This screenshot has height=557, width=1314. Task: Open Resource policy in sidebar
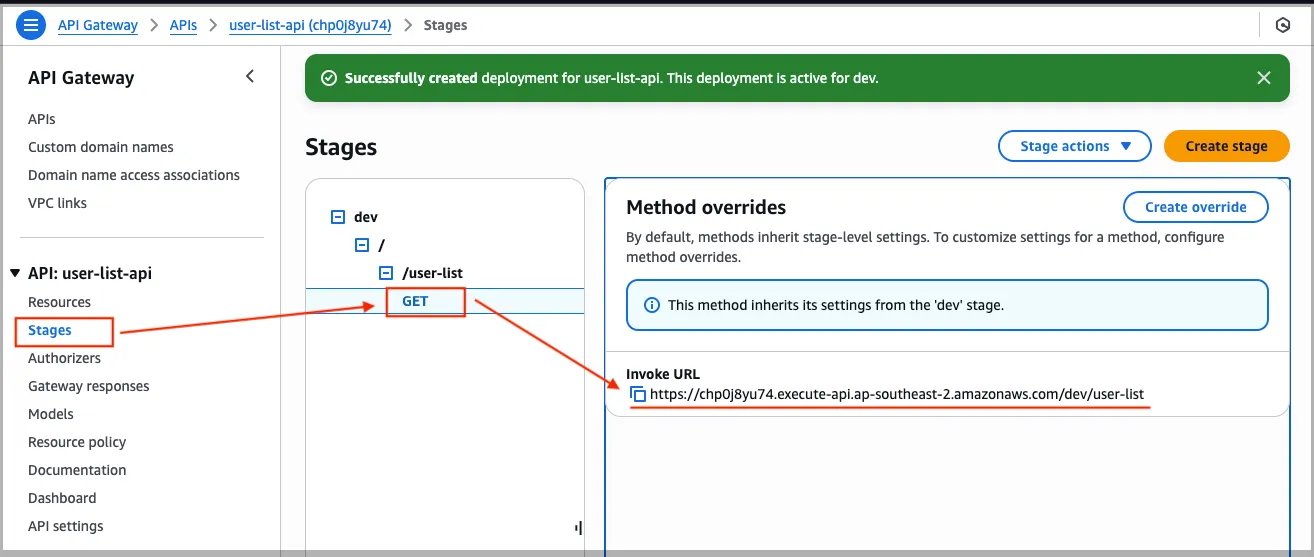pos(77,442)
